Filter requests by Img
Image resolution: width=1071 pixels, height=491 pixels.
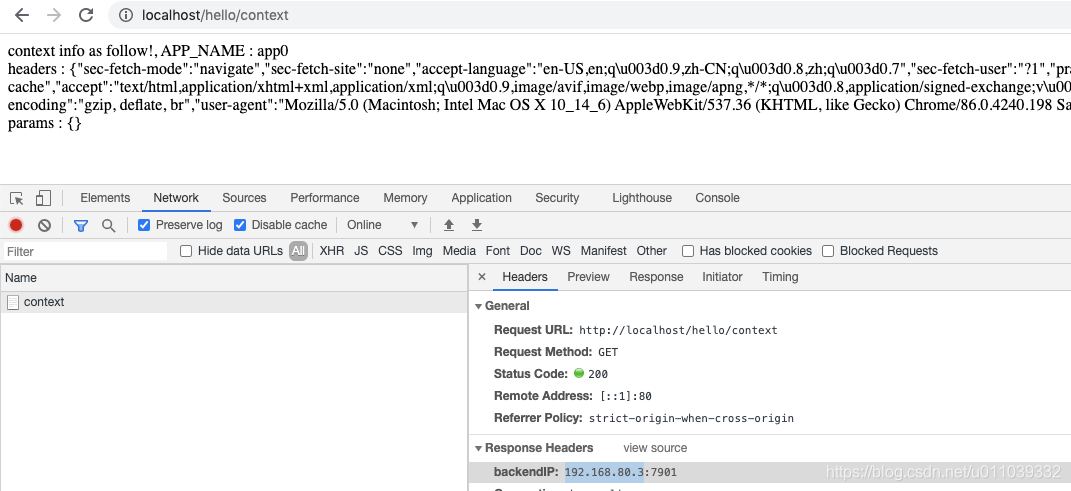coord(422,251)
